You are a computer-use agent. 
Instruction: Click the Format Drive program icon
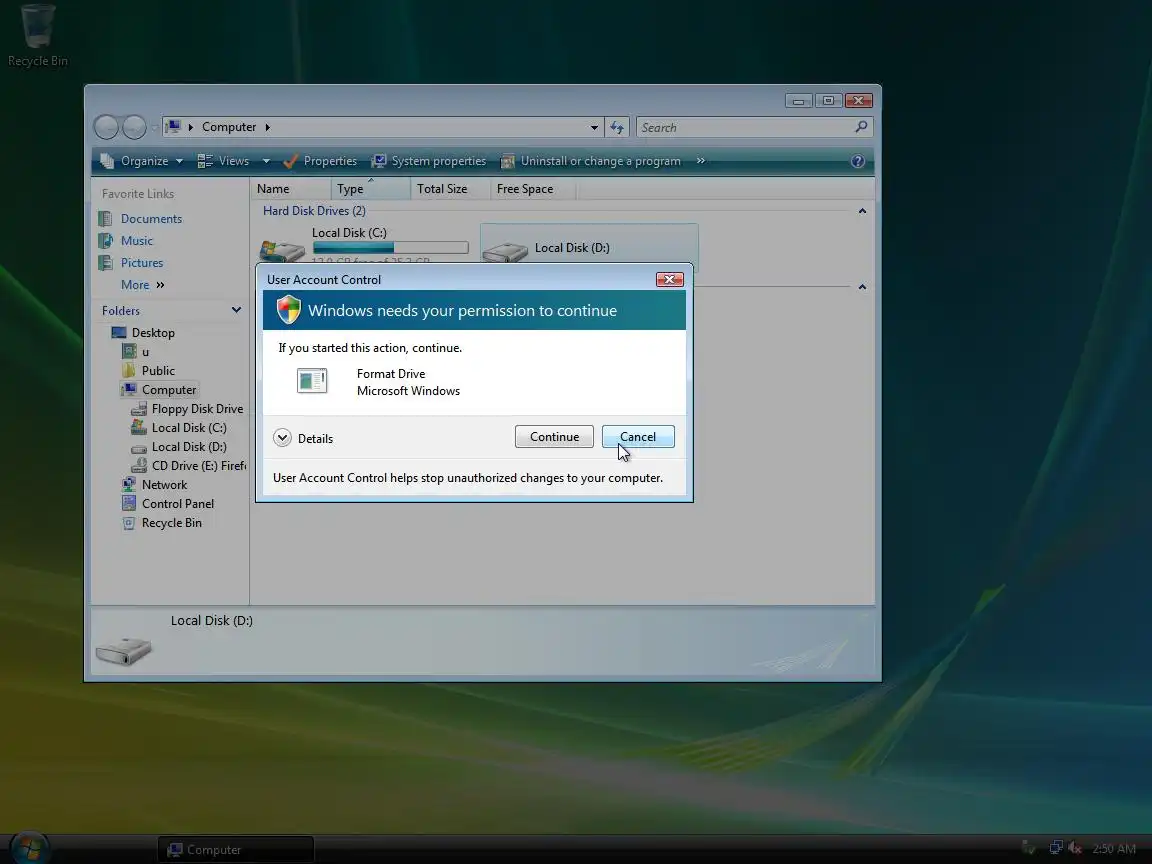coord(312,381)
